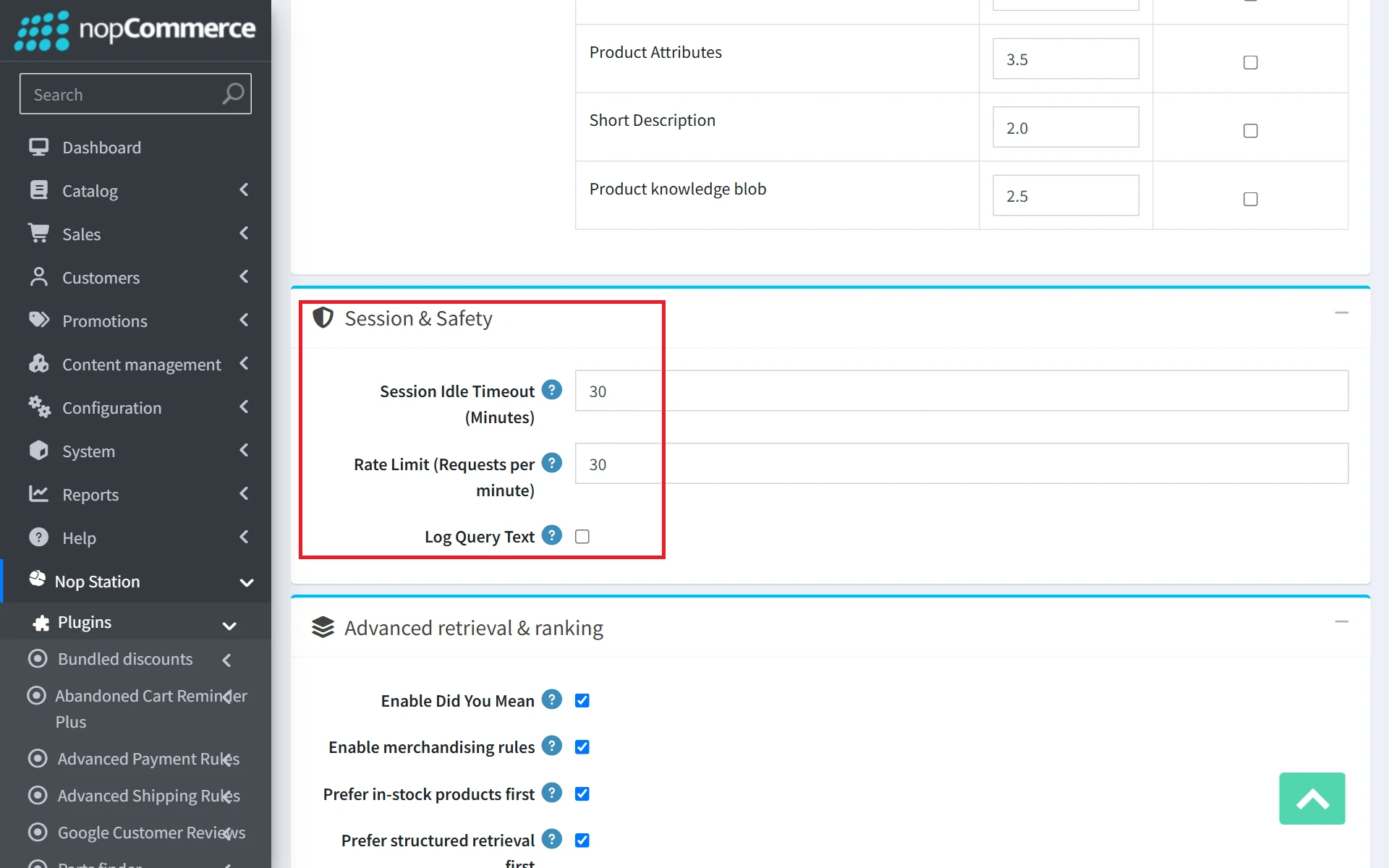The image size is (1389, 868).
Task: Edit the Short Description weight field
Action: click(1066, 127)
